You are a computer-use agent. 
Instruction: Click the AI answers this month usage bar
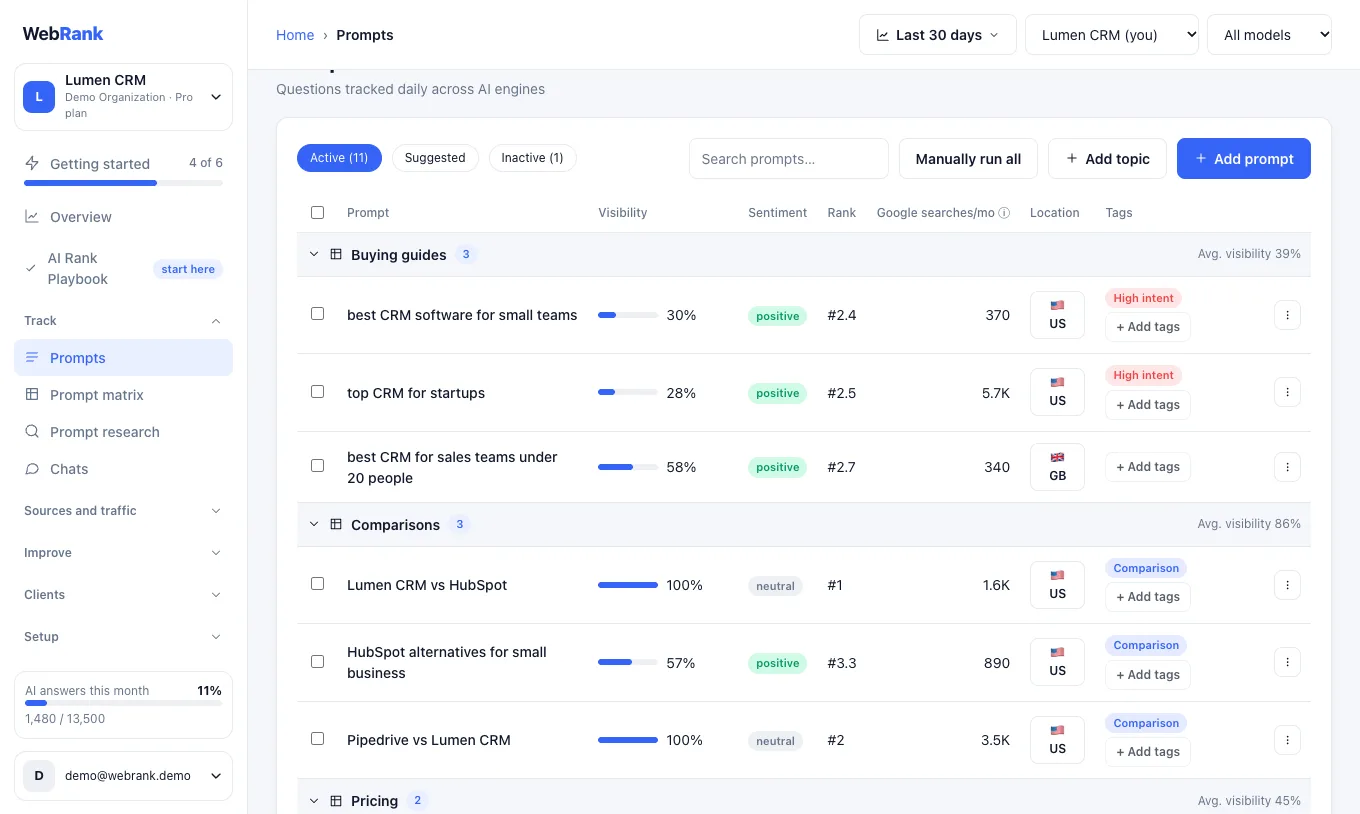(123, 703)
